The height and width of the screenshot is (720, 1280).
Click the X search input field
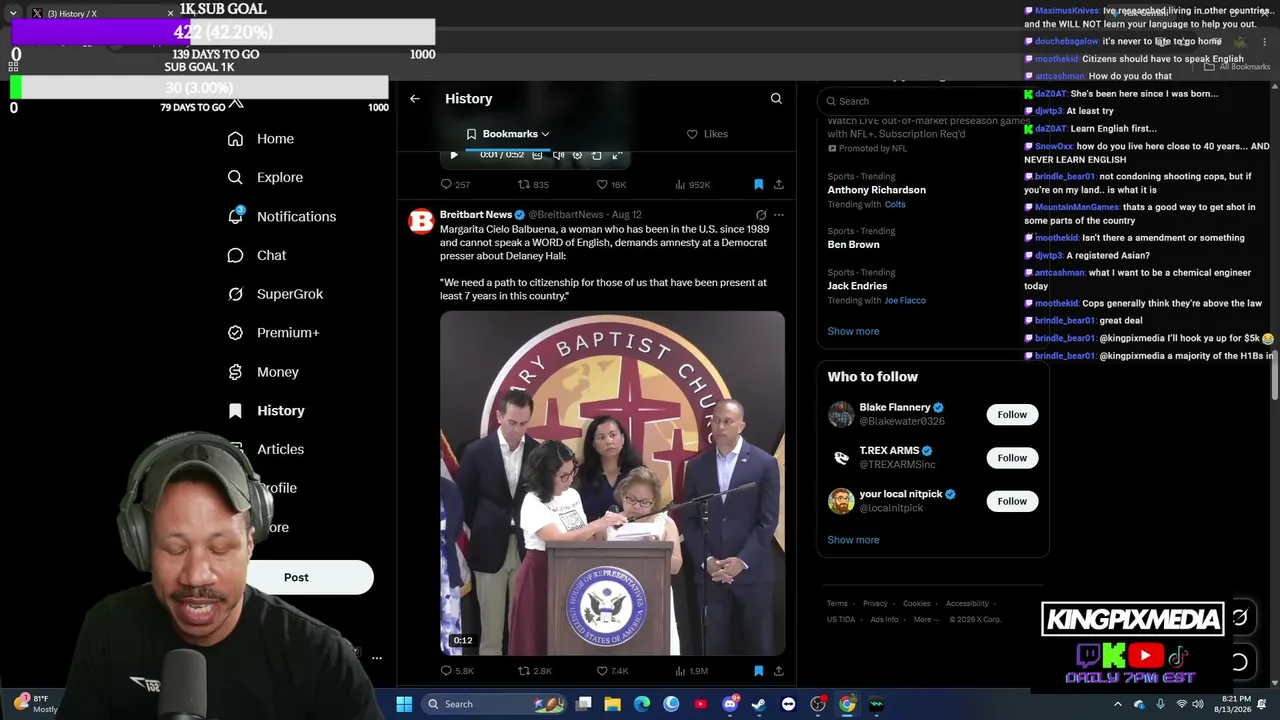coord(934,101)
